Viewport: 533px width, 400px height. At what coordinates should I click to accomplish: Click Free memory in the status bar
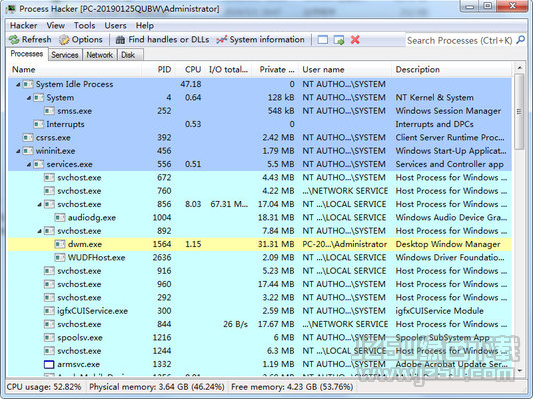[292, 387]
